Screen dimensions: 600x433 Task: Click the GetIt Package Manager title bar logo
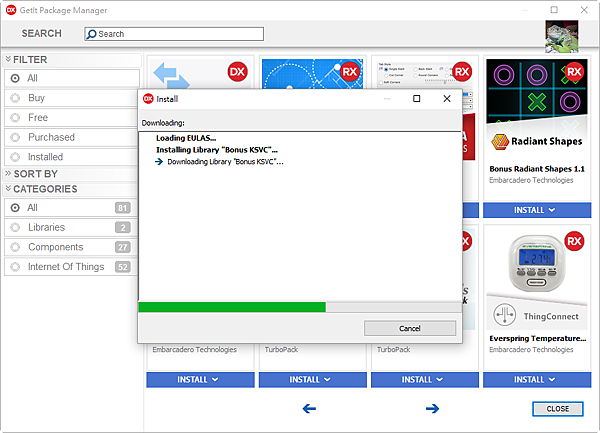click(x=11, y=10)
